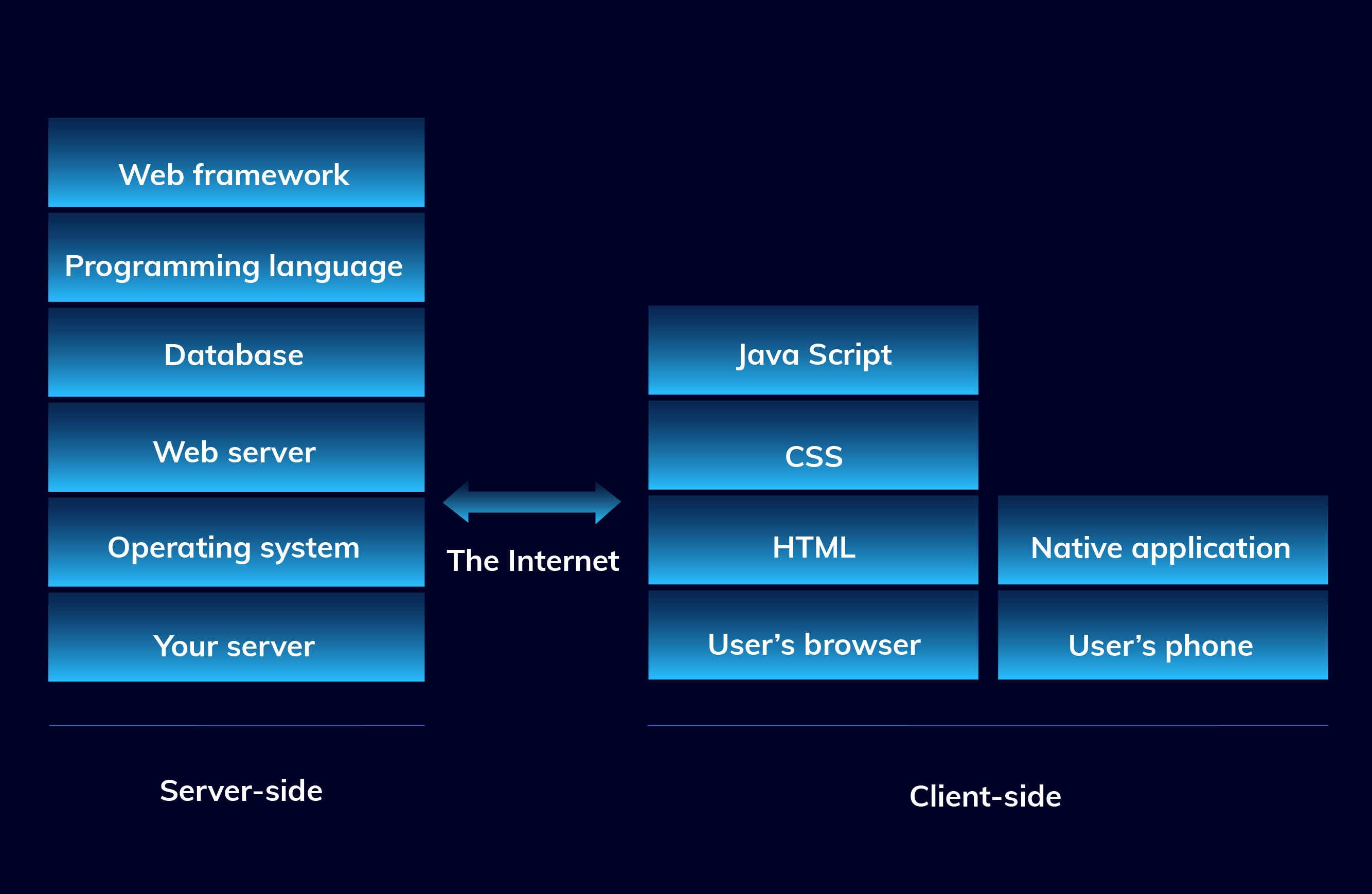Click the Server-side caption

click(241, 790)
